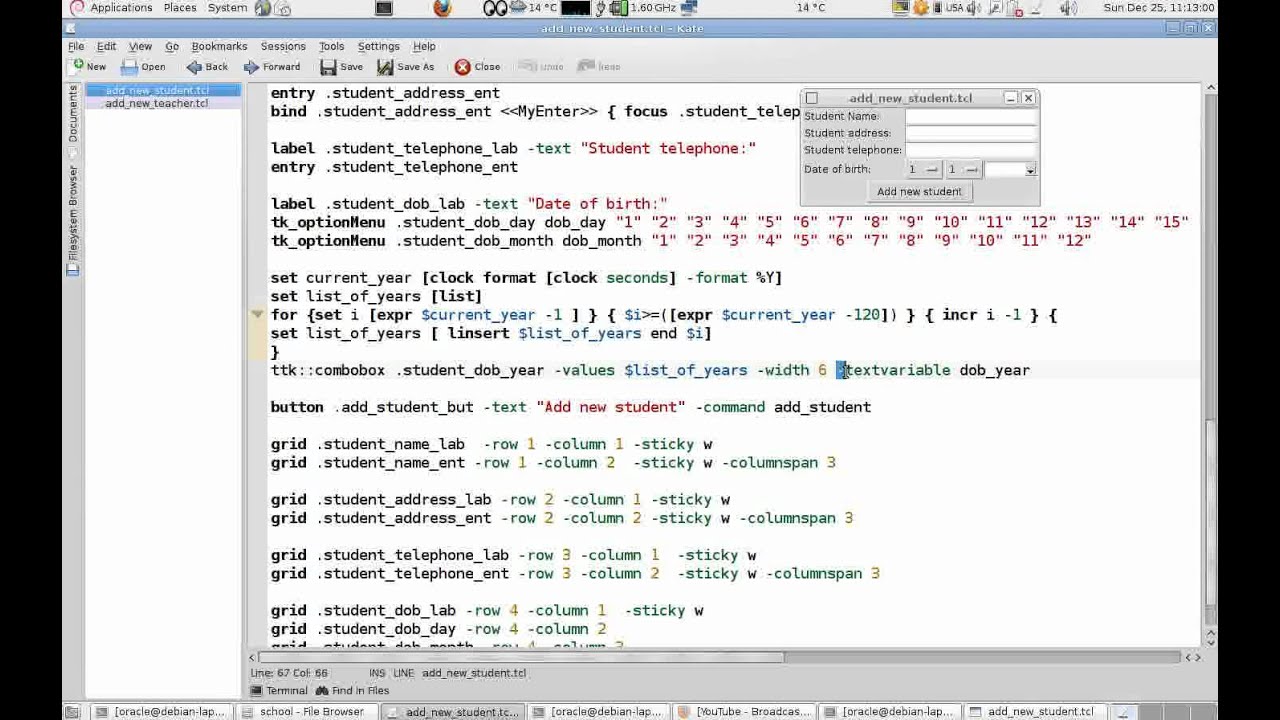Open the Sessions menu
Screen dimensions: 1280x720
[x=283, y=46]
